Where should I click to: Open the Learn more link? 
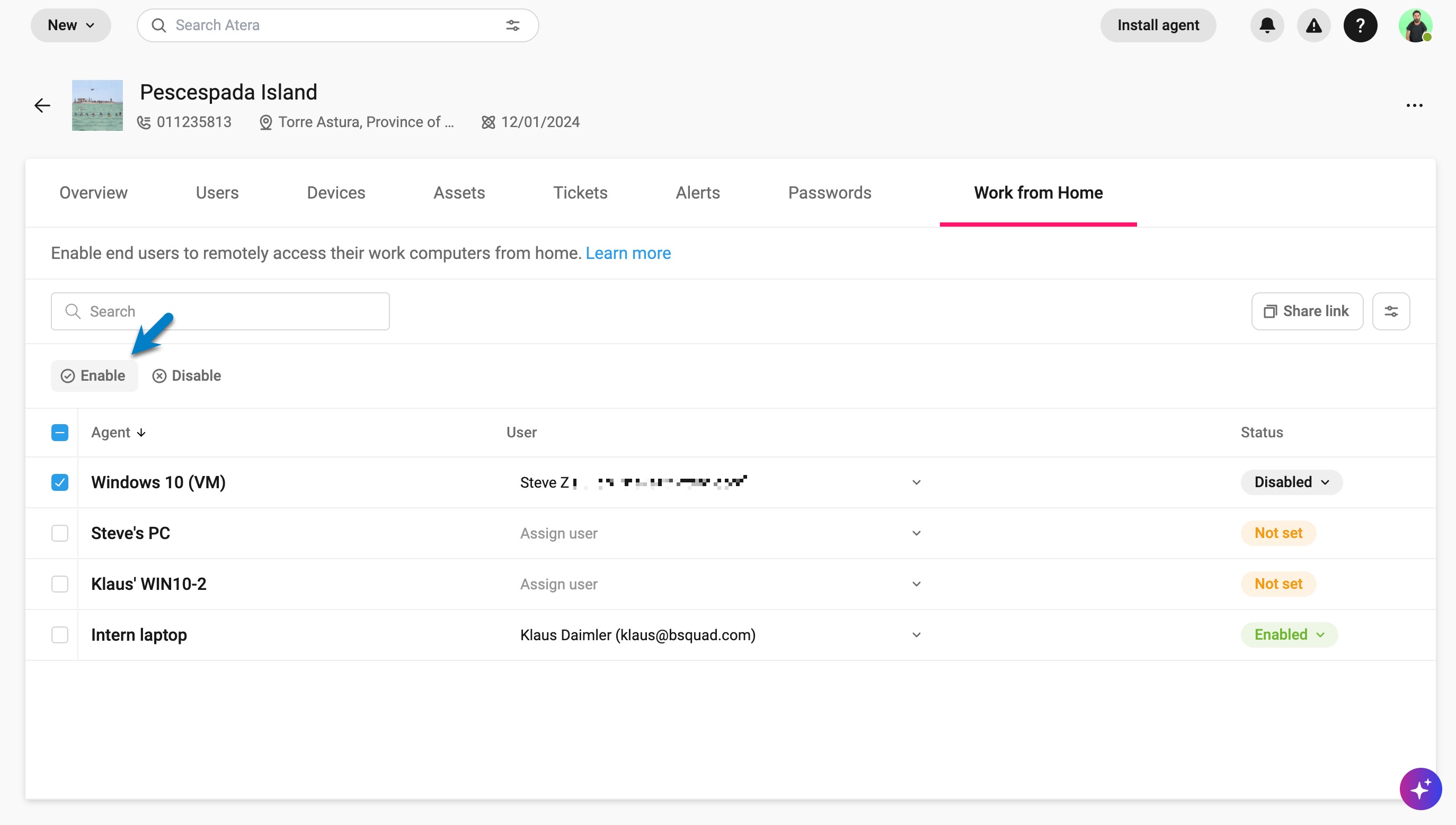point(628,253)
